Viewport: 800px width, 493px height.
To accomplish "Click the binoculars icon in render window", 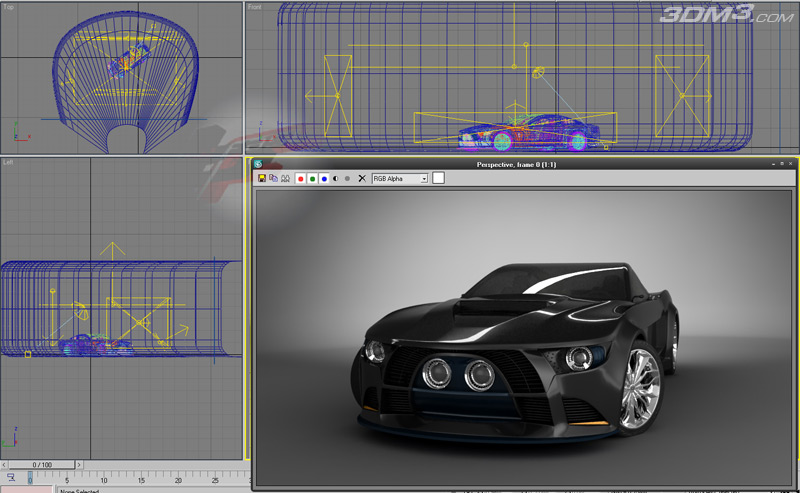I will coord(285,178).
